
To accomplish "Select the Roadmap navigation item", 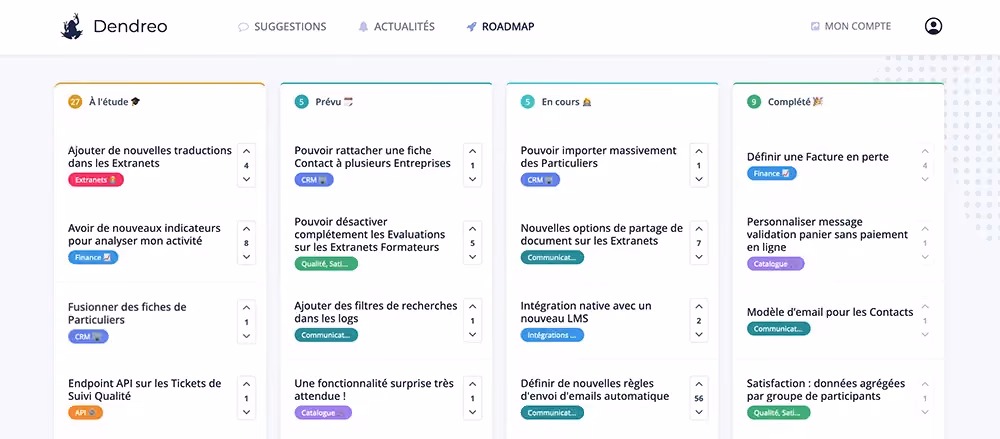I will (501, 27).
